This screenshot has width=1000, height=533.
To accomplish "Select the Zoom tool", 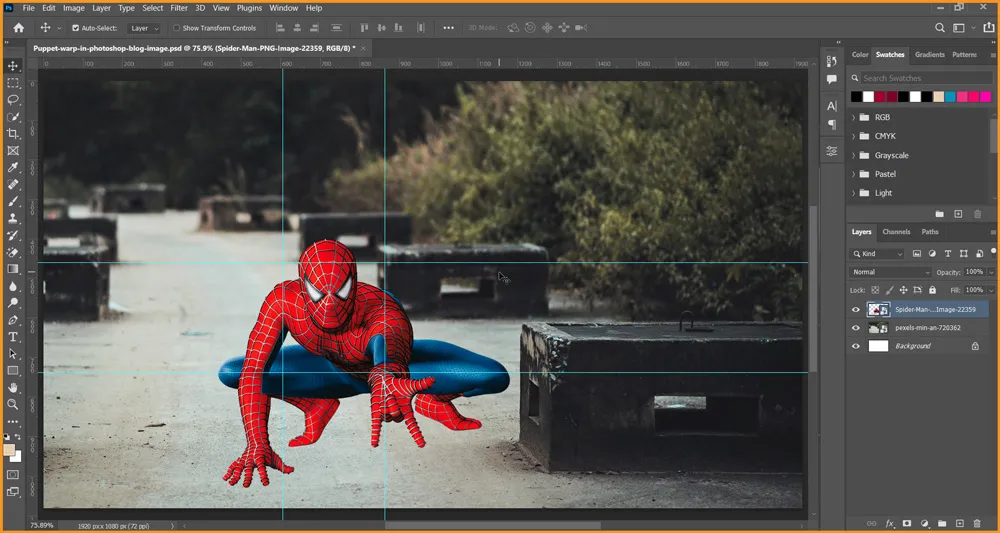I will pyautogui.click(x=13, y=404).
